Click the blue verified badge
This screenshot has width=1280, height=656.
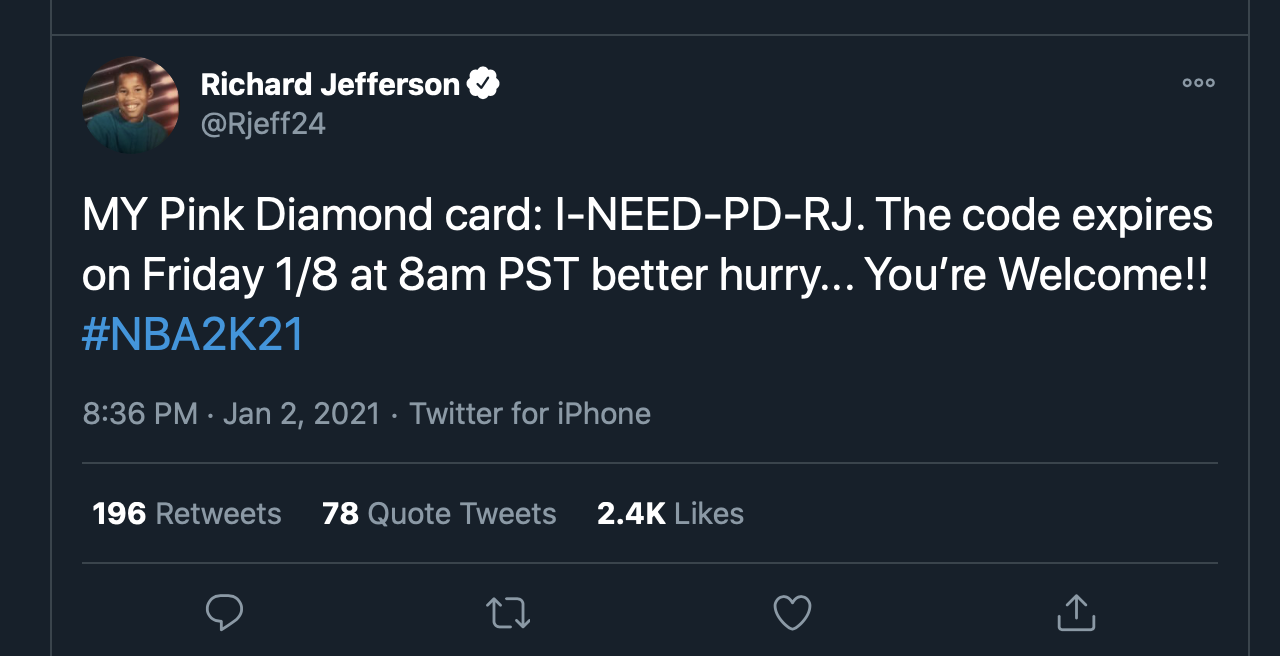(484, 84)
